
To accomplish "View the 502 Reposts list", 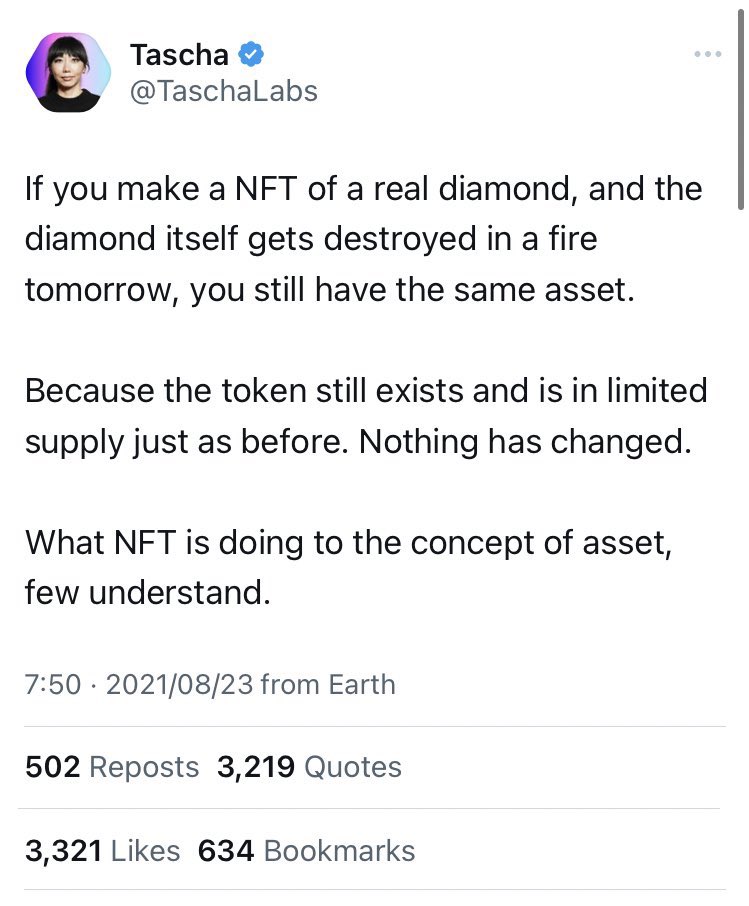I will tap(112, 767).
